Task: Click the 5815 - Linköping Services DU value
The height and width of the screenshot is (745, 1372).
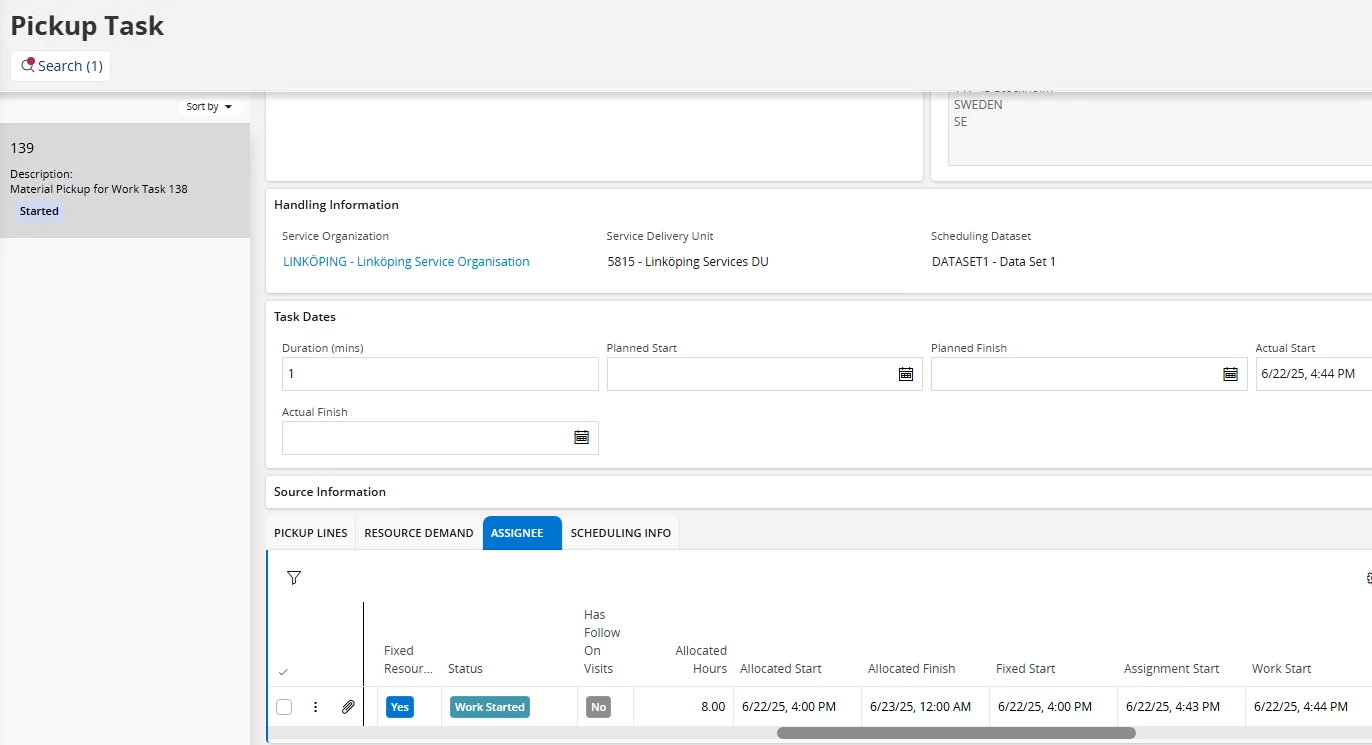Action: pos(688,262)
